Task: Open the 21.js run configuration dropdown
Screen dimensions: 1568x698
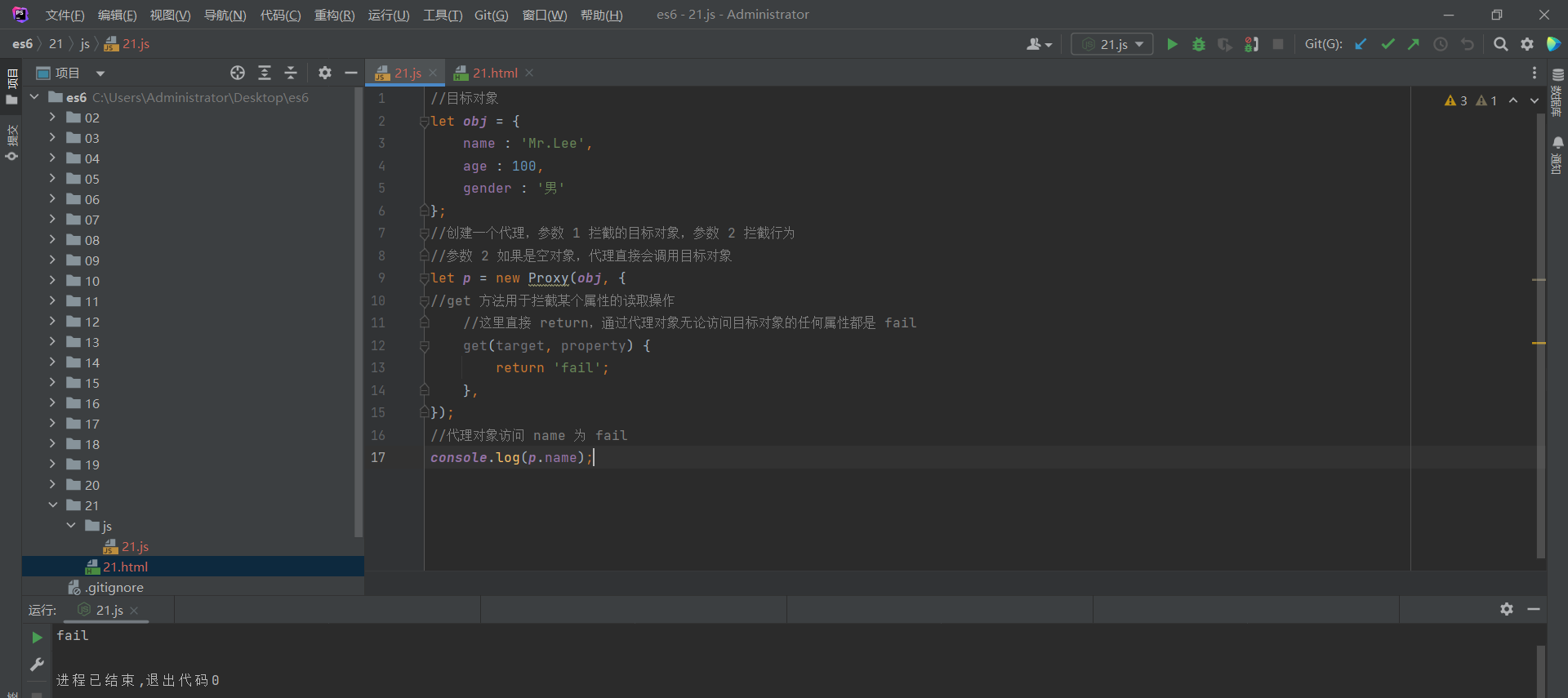Action: [1112, 44]
